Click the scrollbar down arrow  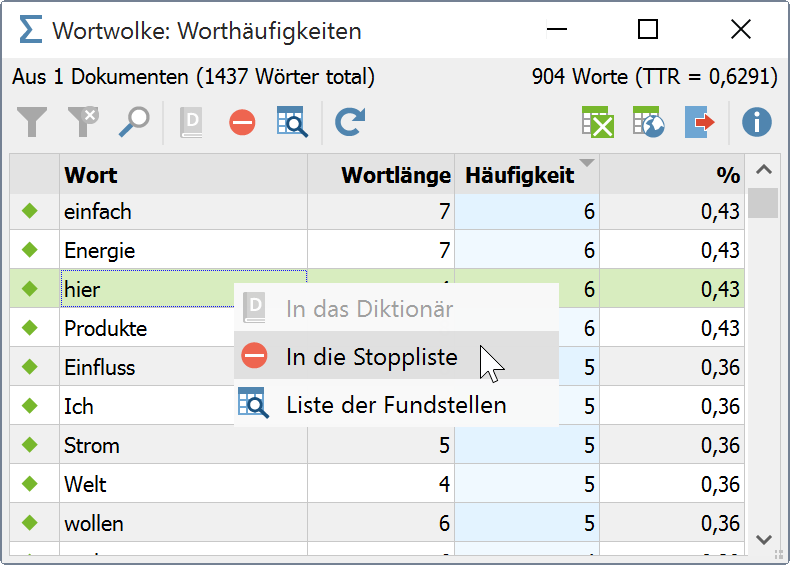point(764,539)
